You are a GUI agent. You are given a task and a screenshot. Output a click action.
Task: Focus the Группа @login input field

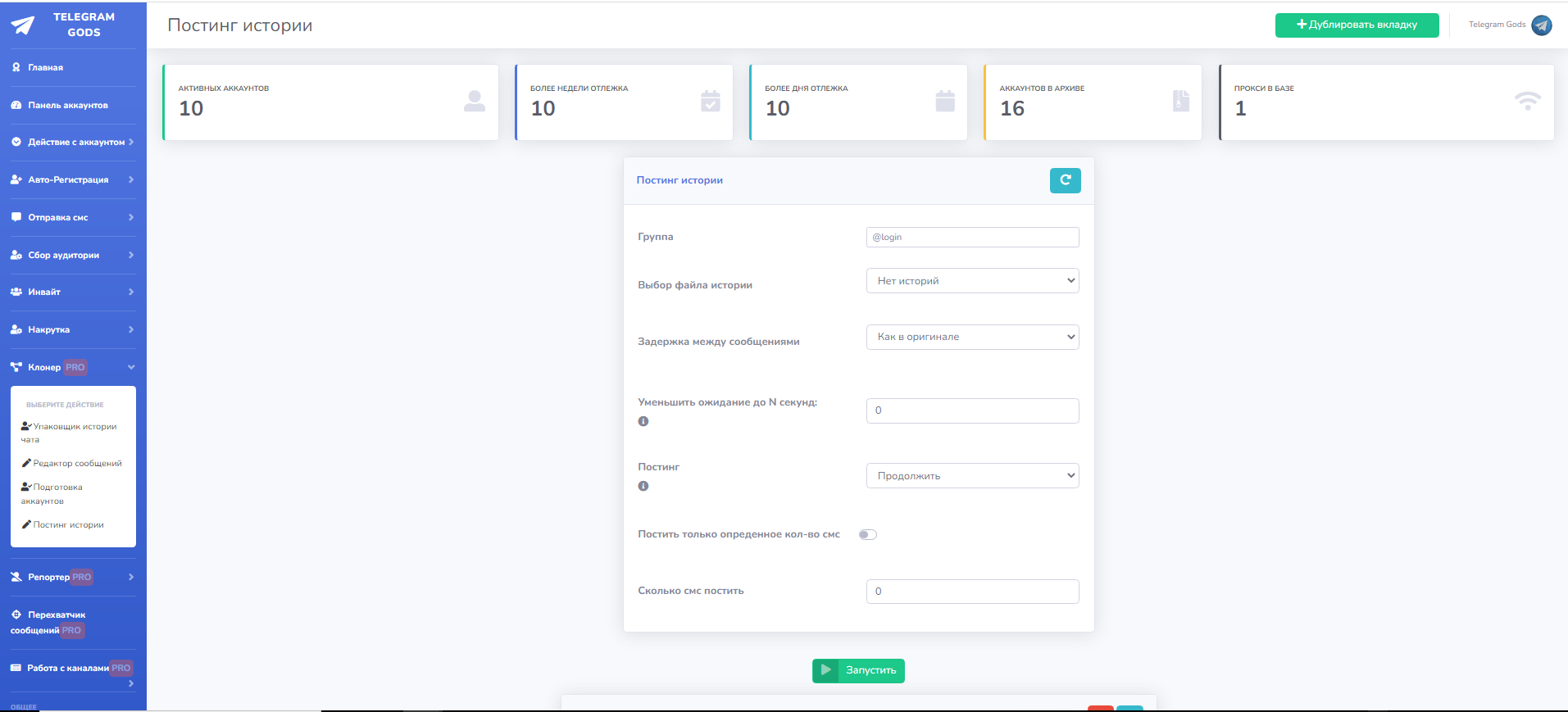(973, 237)
